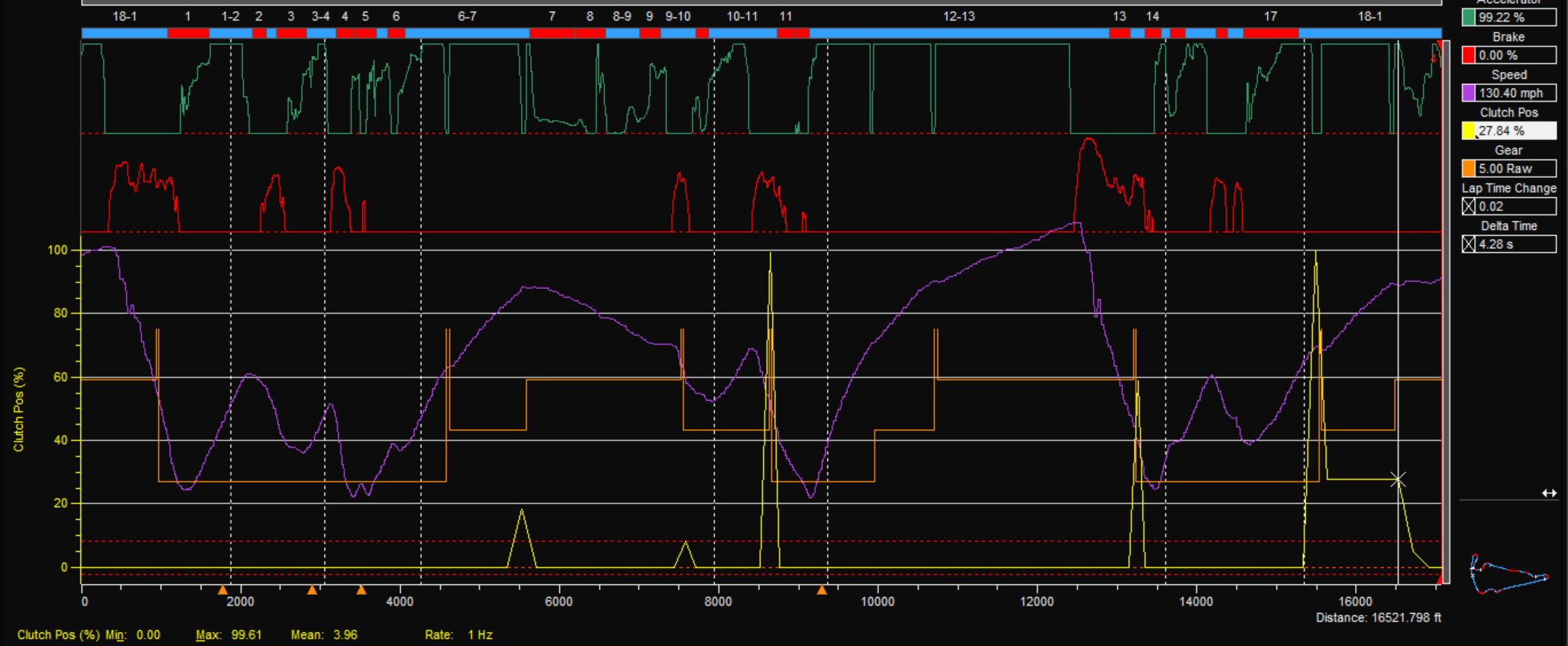Click the yellow Clutch Pos channel swatch
Image resolution: width=1568 pixels, height=646 pixels.
(1468, 131)
